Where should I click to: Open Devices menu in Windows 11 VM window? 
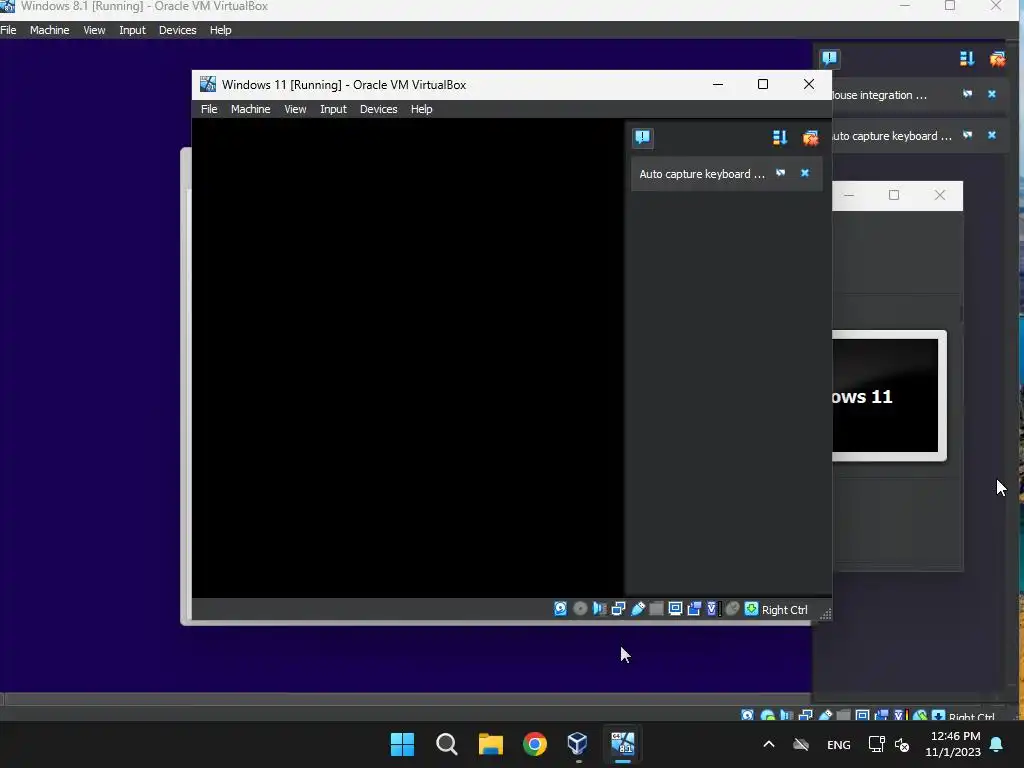pyautogui.click(x=378, y=109)
